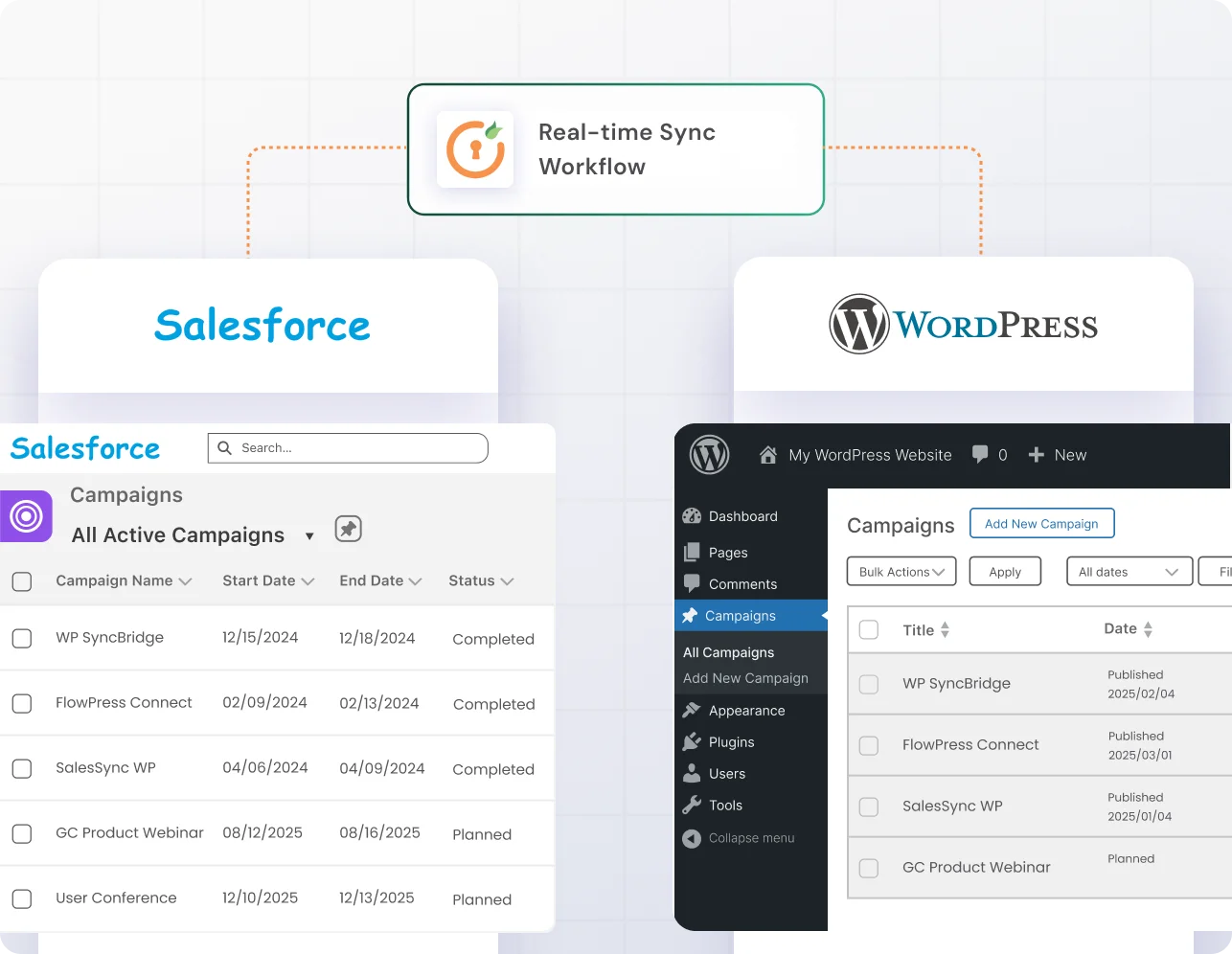Expand the Status column chevron
This screenshot has height=954, width=1232.
coord(507,581)
